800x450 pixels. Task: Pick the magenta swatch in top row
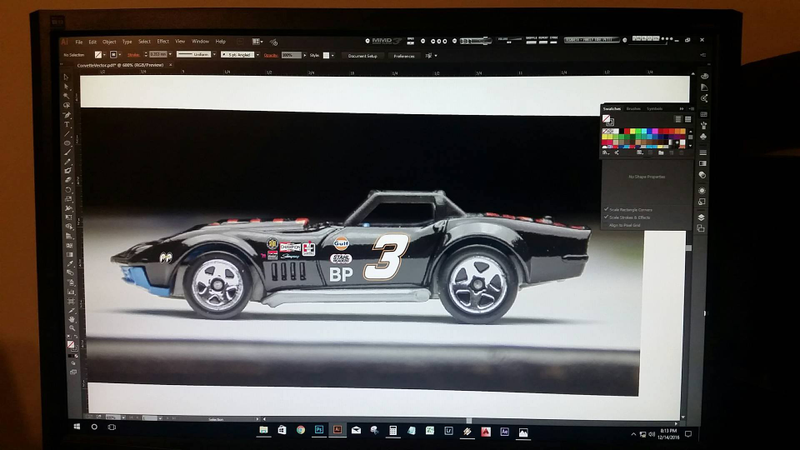click(x=655, y=131)
